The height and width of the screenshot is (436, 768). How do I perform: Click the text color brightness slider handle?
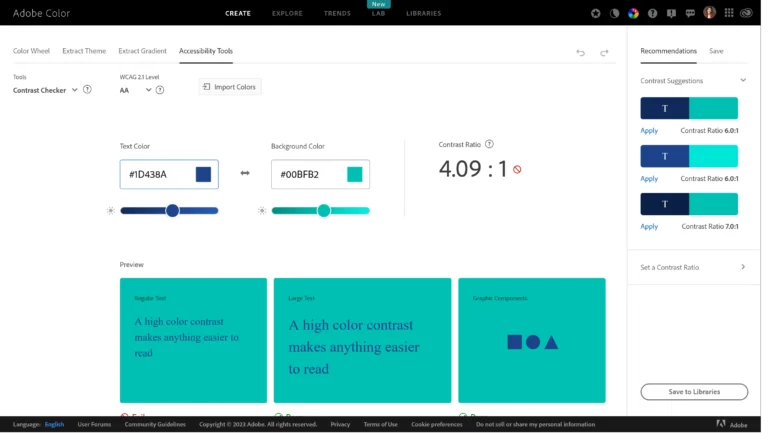click(173, 212)
